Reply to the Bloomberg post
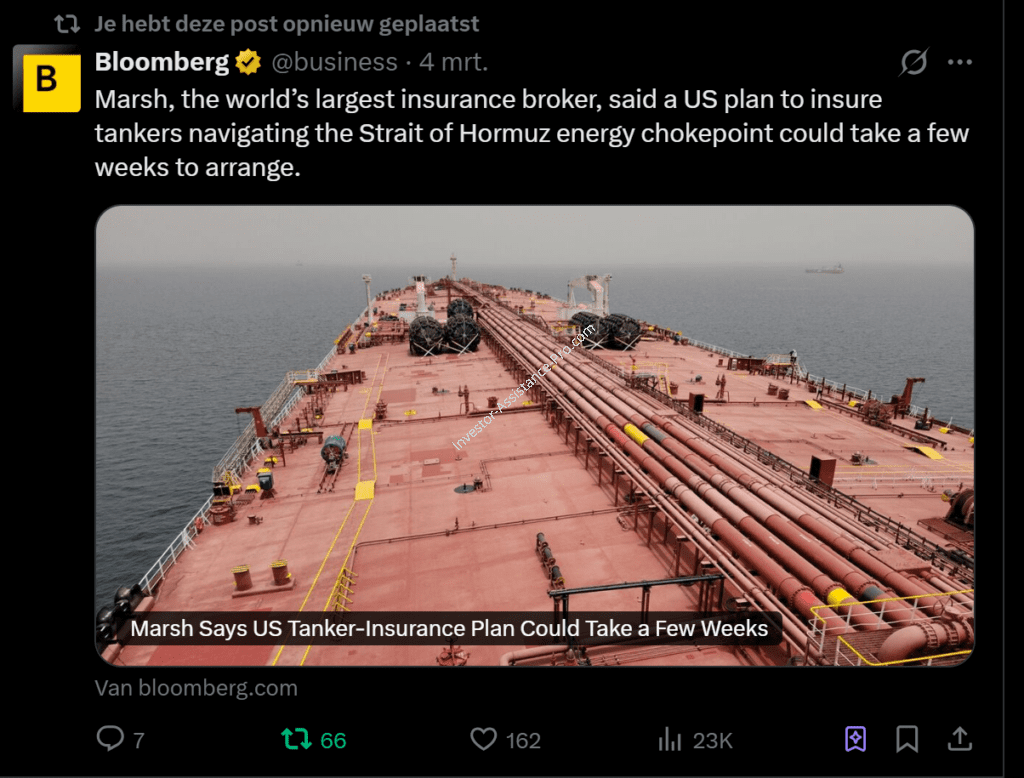 pyautogui.click(x=109, y=740)
